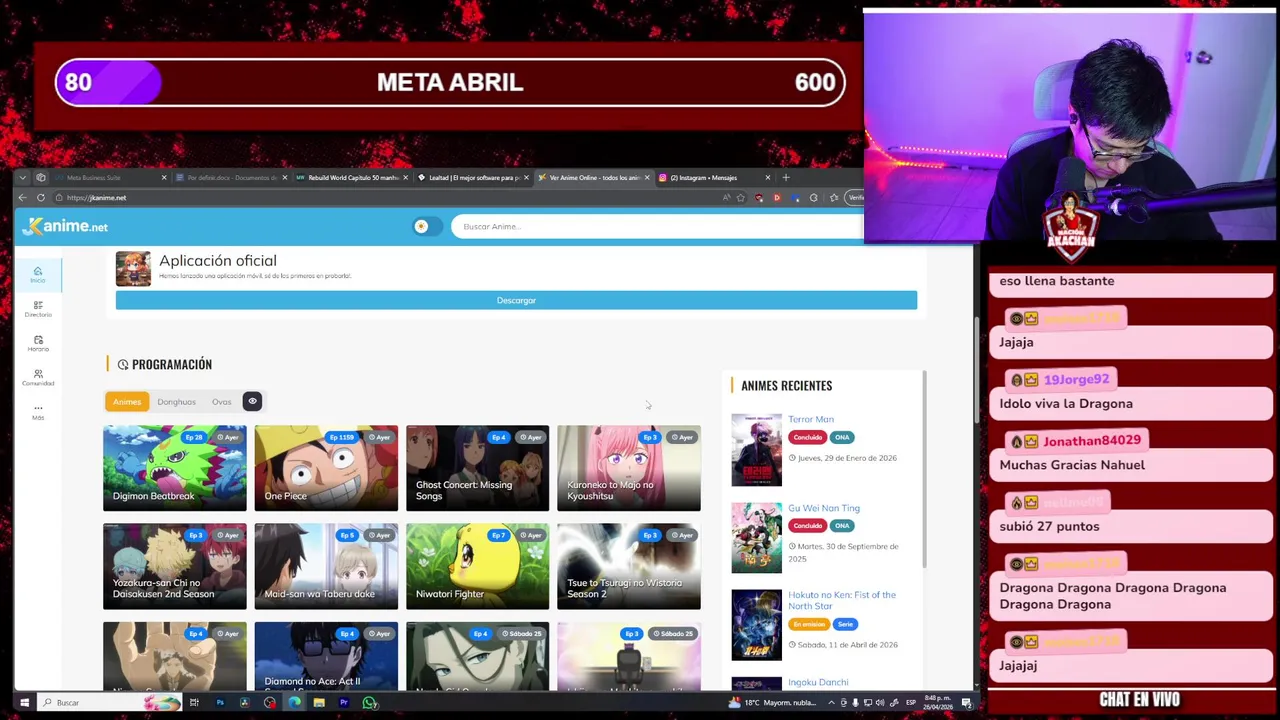This screenshot has width=1280, height=720.
Task: Go back in the browser
Action: click(x=22, y=198)
